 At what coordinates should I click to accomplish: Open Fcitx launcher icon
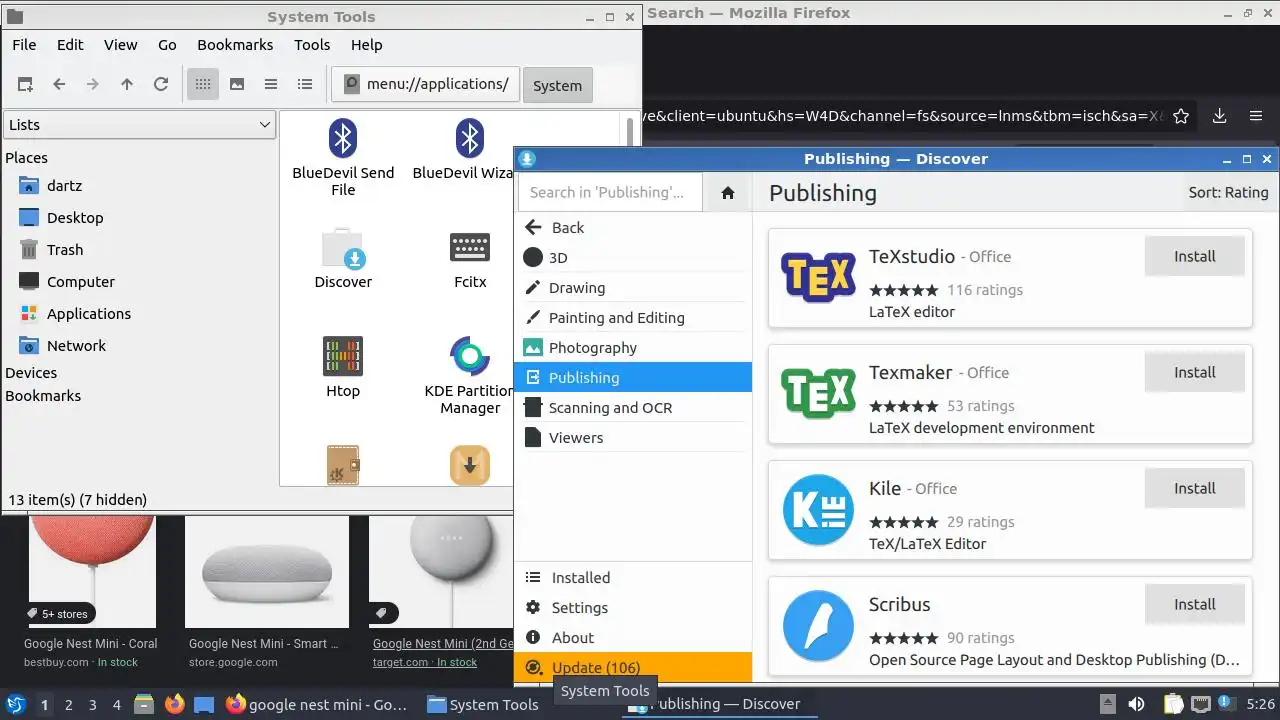(470, 258)
